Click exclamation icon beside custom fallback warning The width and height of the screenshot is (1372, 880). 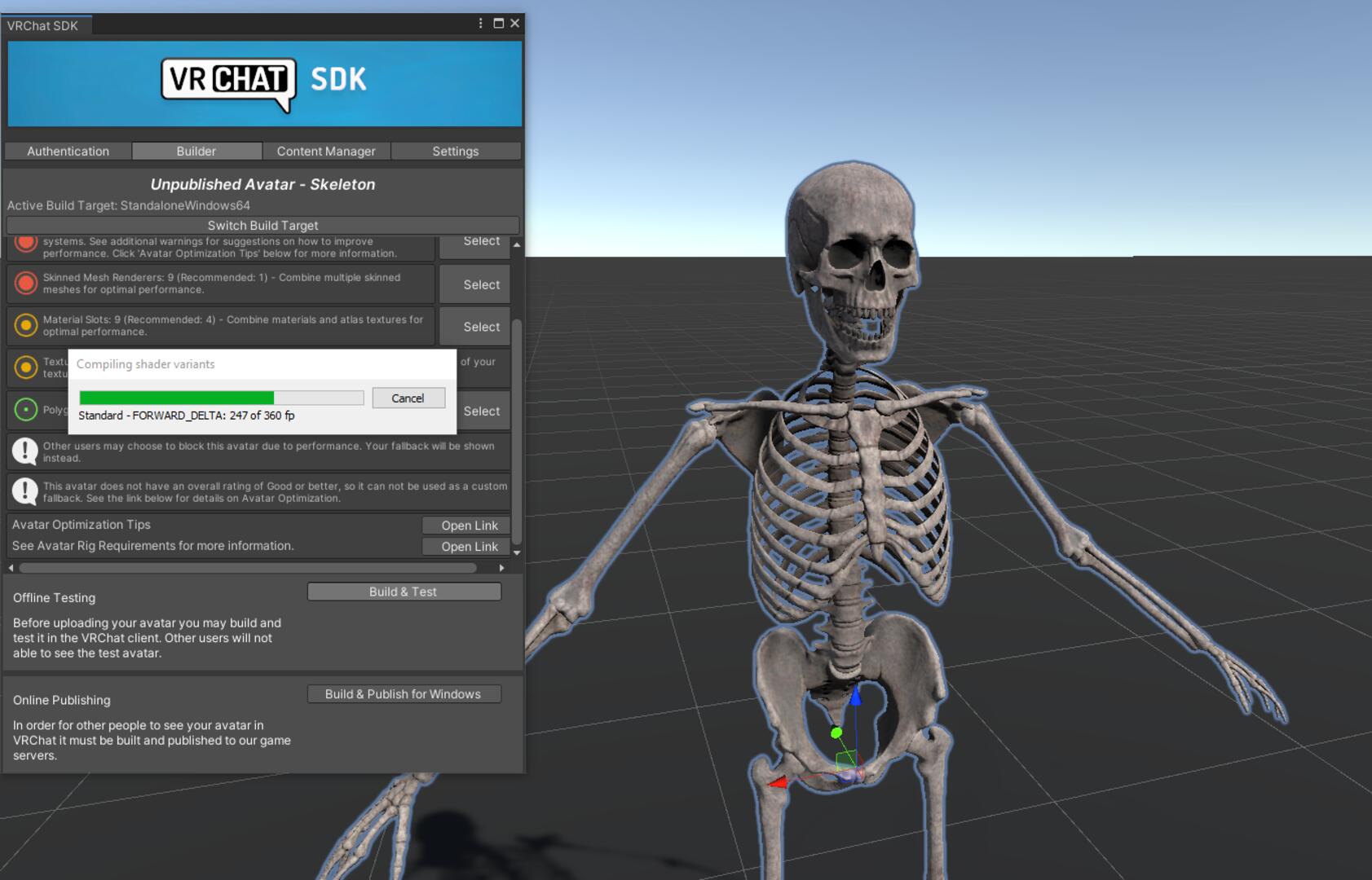coord(25,491)
